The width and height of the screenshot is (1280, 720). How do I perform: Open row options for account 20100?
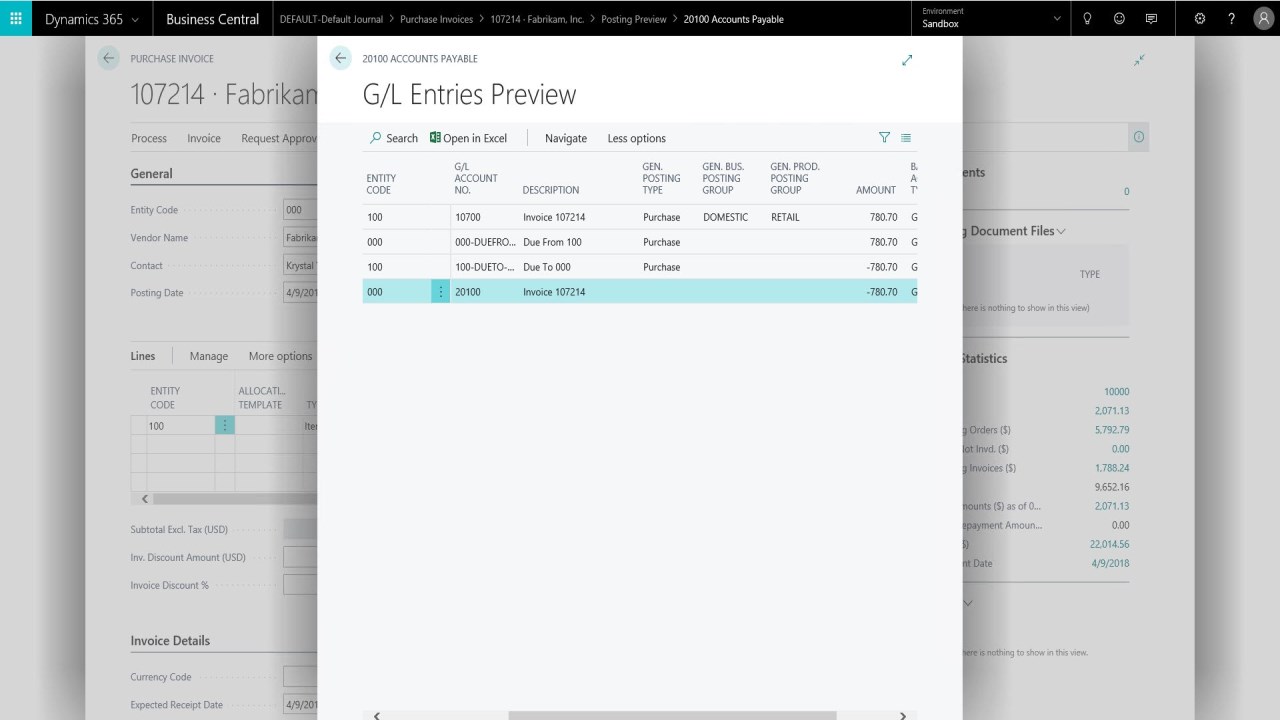tap(440, 292)
